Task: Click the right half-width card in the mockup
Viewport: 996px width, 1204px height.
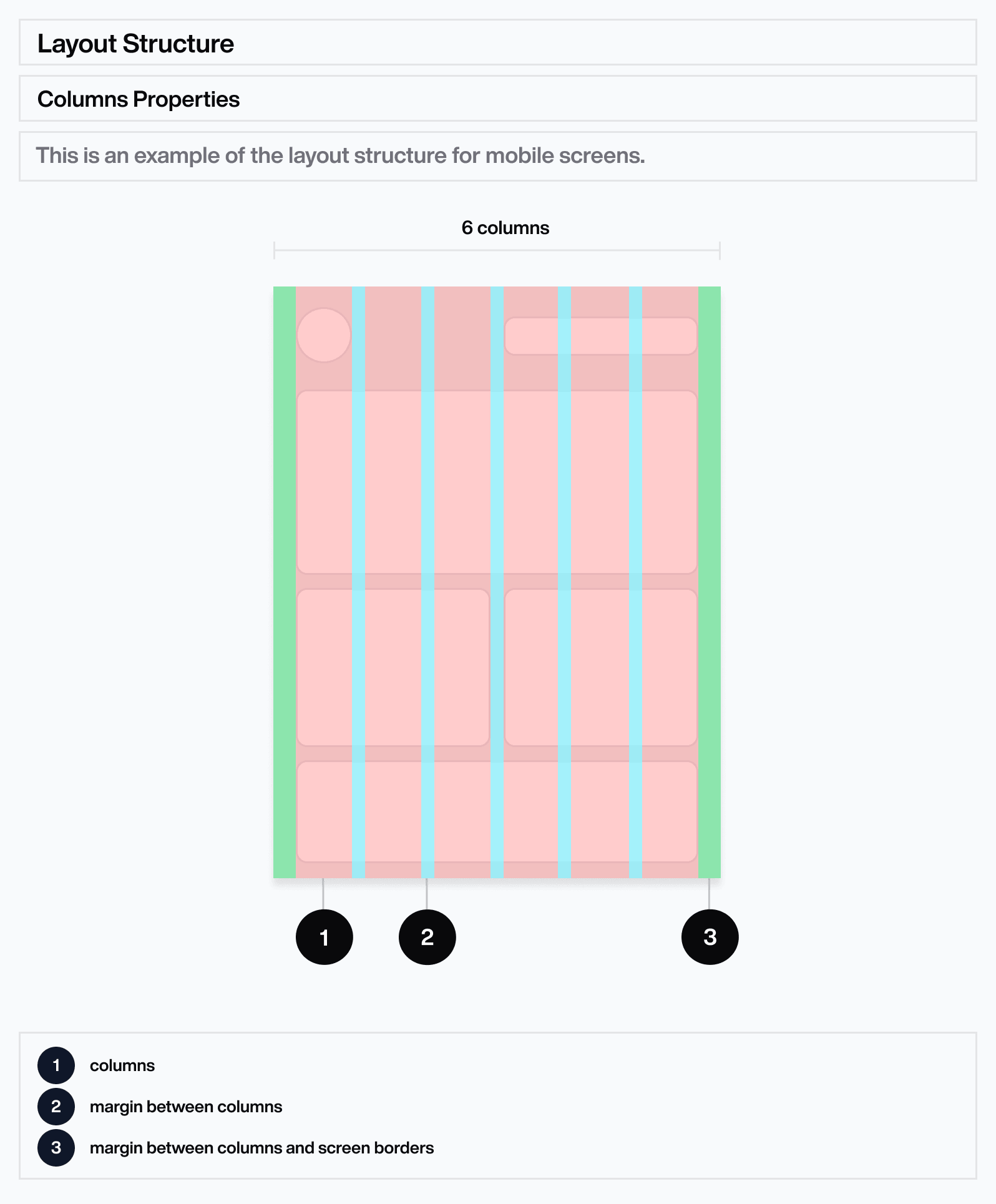Action: [x=600, y=667]
